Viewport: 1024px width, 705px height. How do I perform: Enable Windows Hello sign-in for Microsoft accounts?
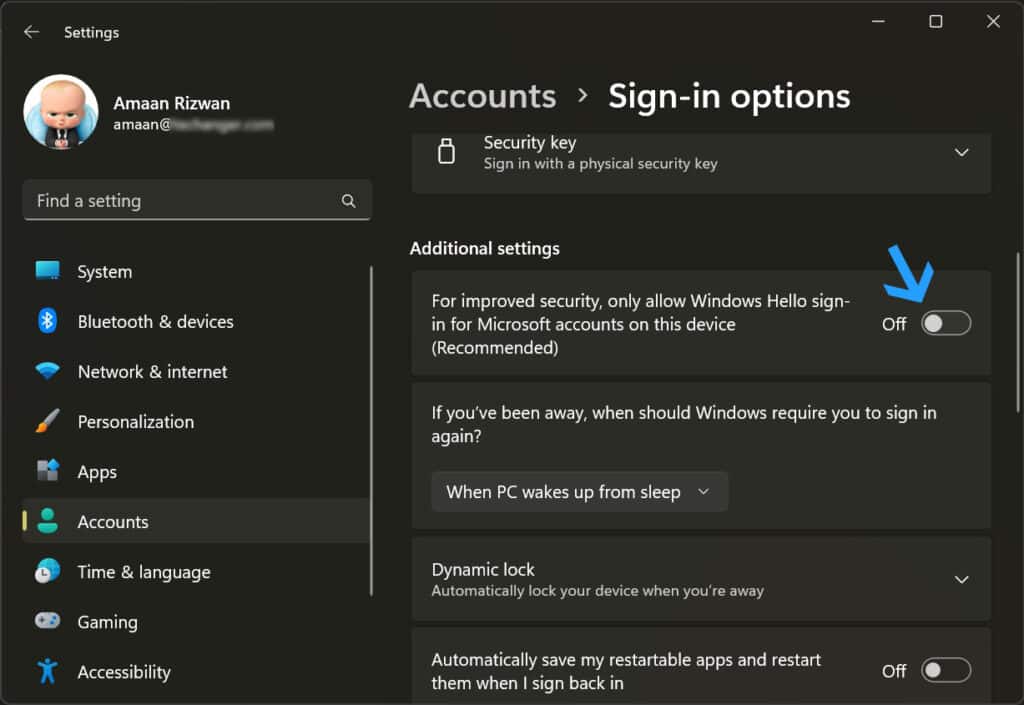point(945,322)
